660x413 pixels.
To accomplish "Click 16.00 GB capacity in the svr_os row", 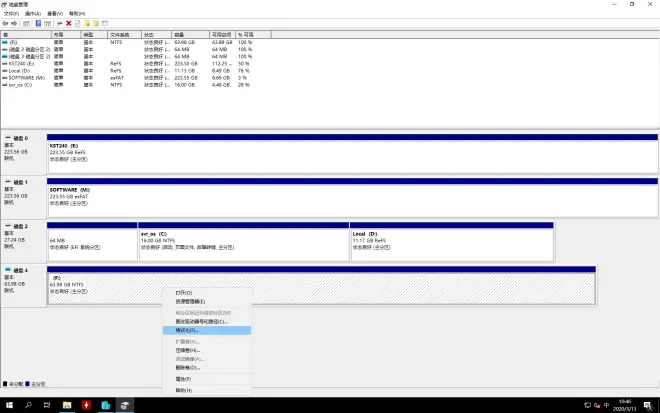I will point(185,85).
